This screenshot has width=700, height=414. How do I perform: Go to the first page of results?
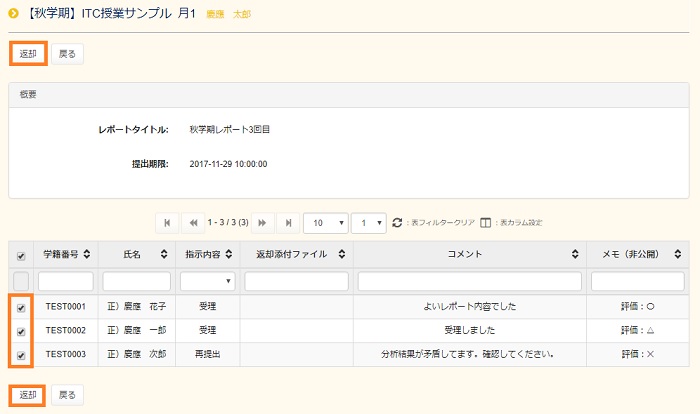tap(167, 222)
